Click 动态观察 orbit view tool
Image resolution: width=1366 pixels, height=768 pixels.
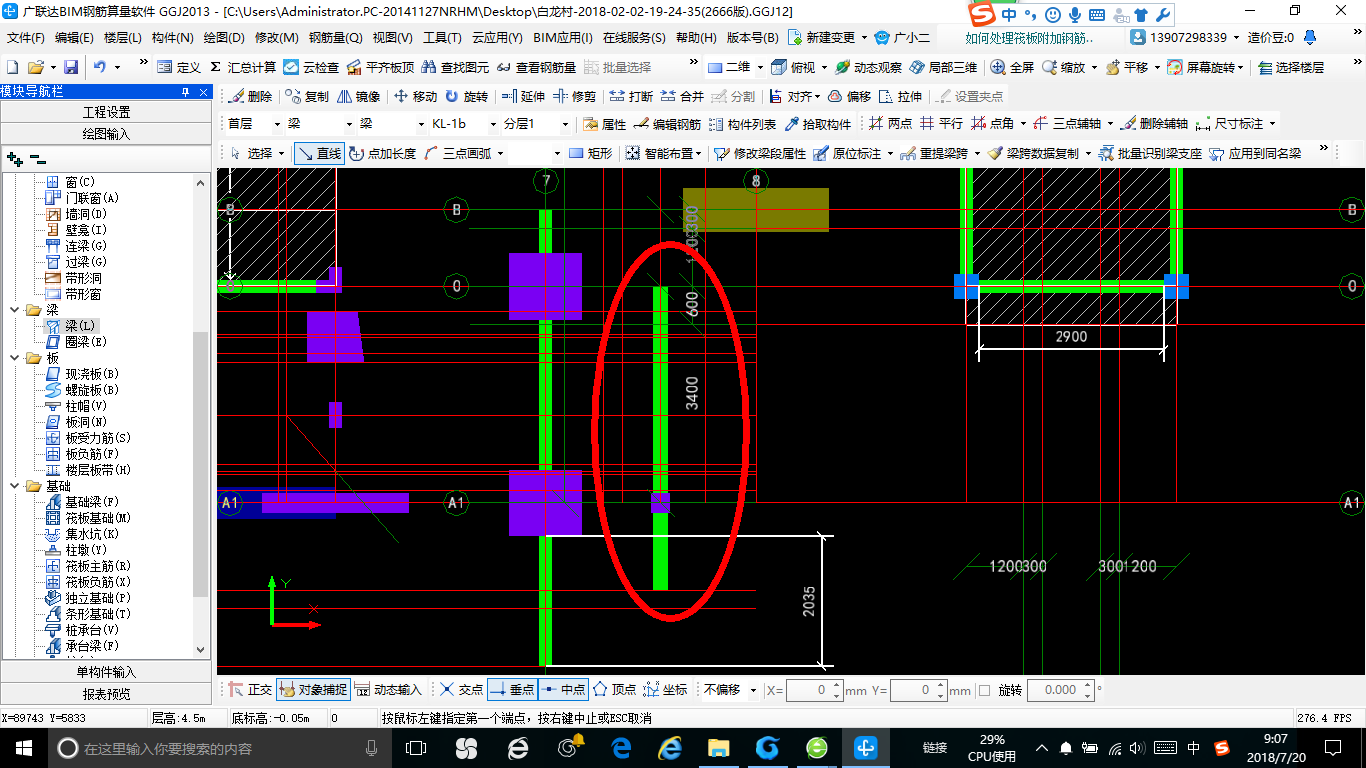point(868,67)
